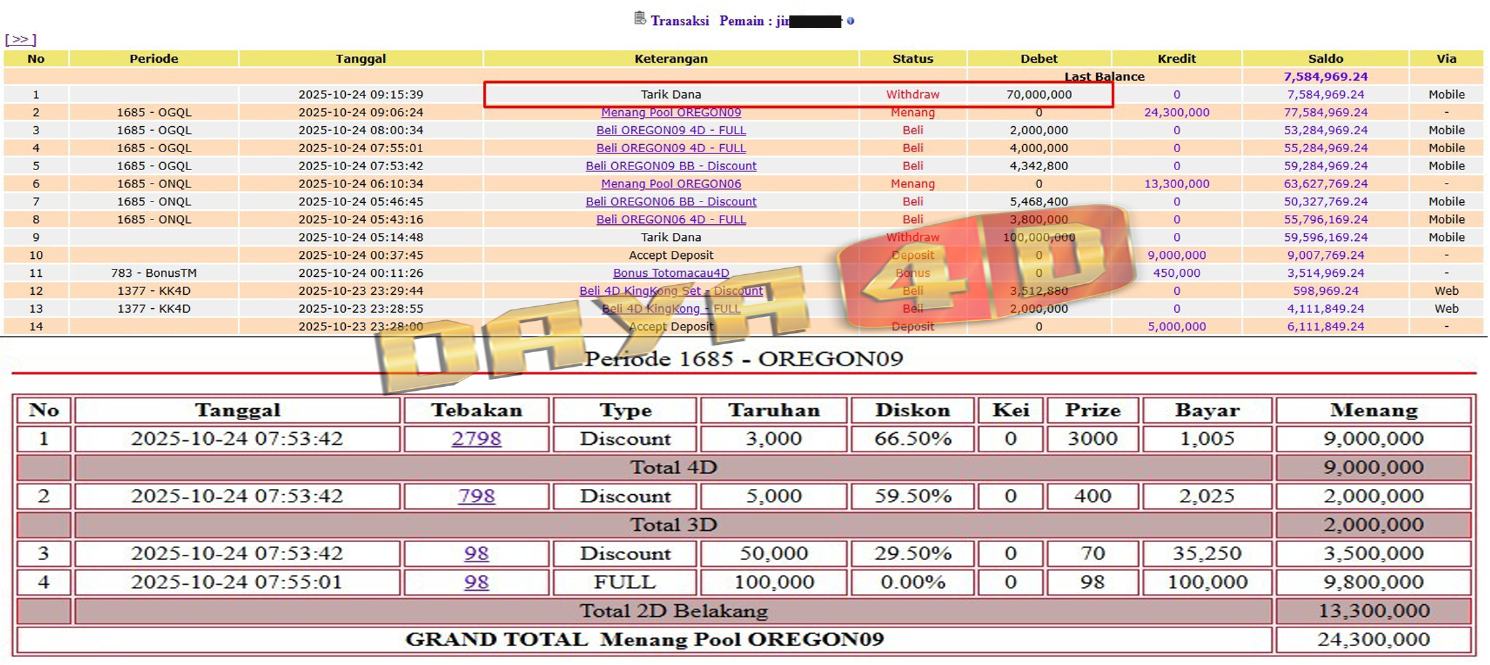Open Menang Pool OREGON06 link
1490x665 pixels.
coord(671,184)
